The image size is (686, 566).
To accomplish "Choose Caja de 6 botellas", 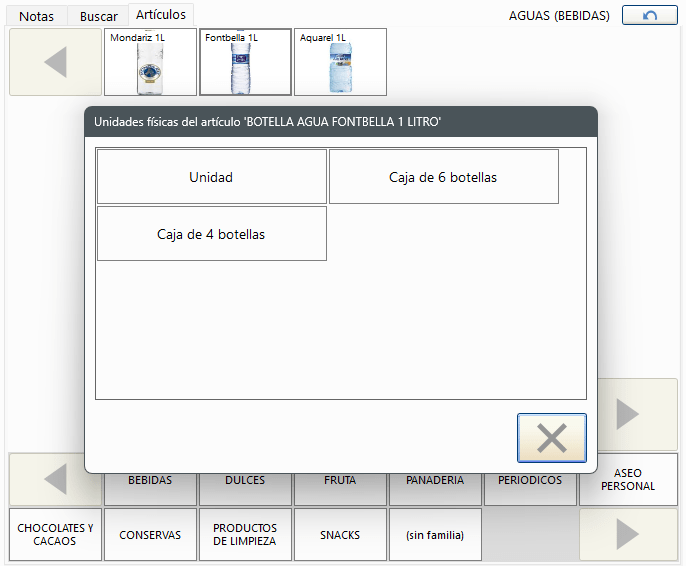I will pos(443,177).
